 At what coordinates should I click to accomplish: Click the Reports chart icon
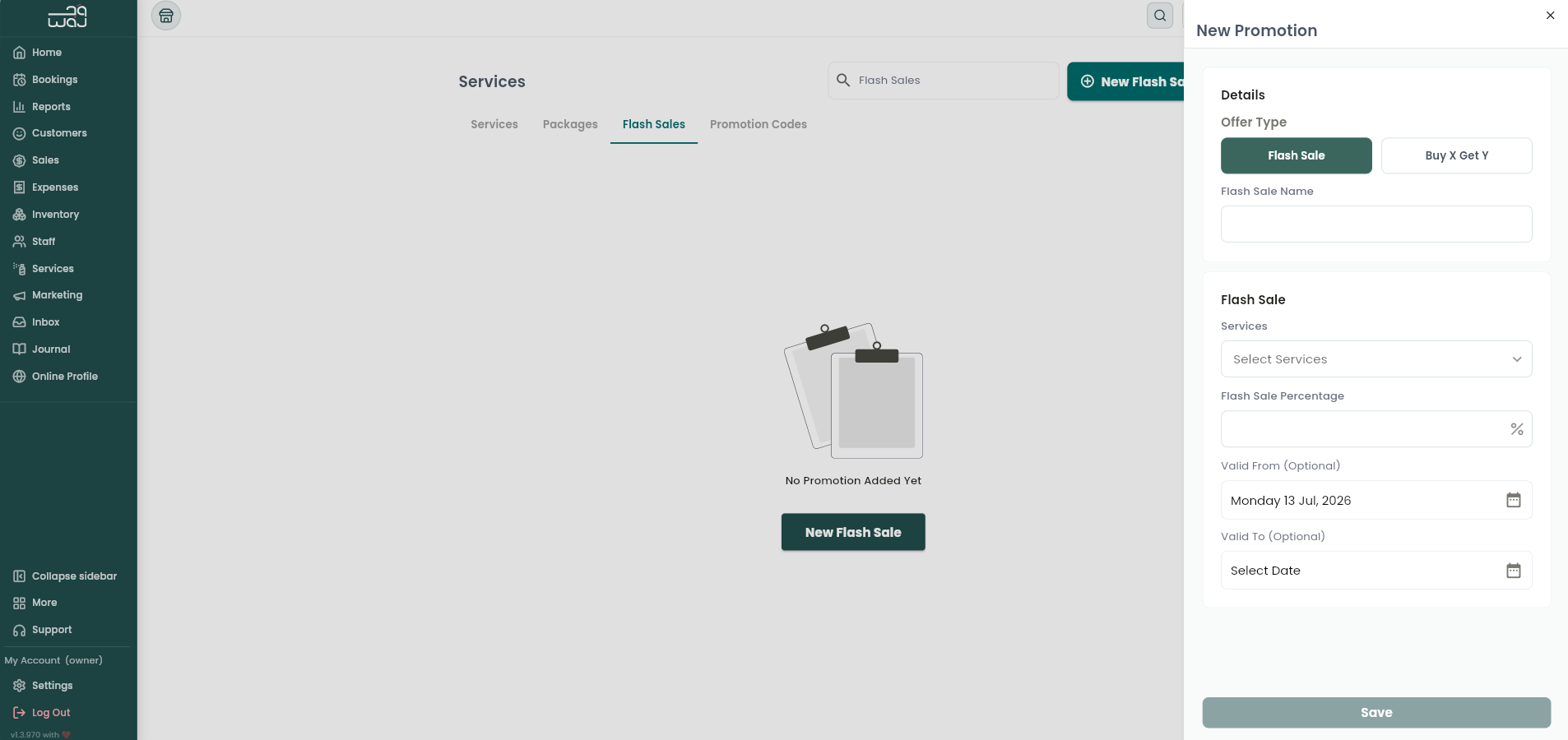pyautogui.click(x=19, y=107)
